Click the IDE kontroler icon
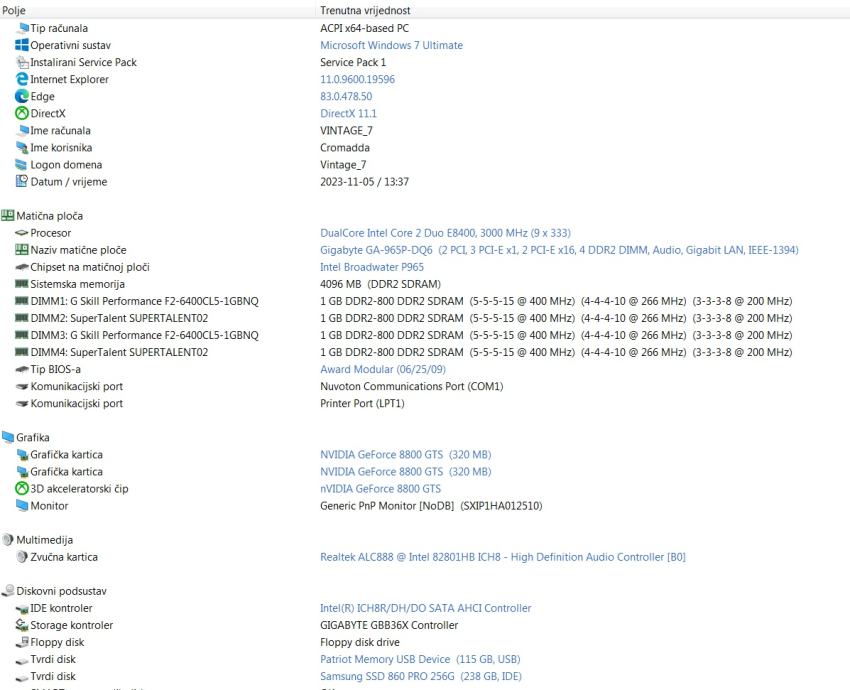Image resolution: width=850 pixels, height=690 pixels. [x=22, y=608]
